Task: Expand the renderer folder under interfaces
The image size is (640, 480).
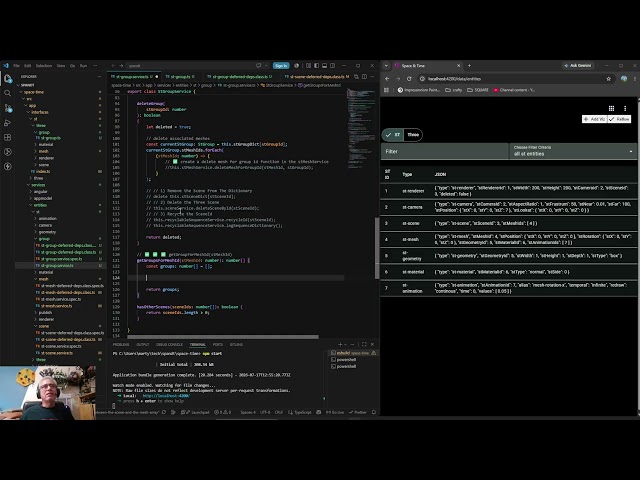Action: [46, 158]
